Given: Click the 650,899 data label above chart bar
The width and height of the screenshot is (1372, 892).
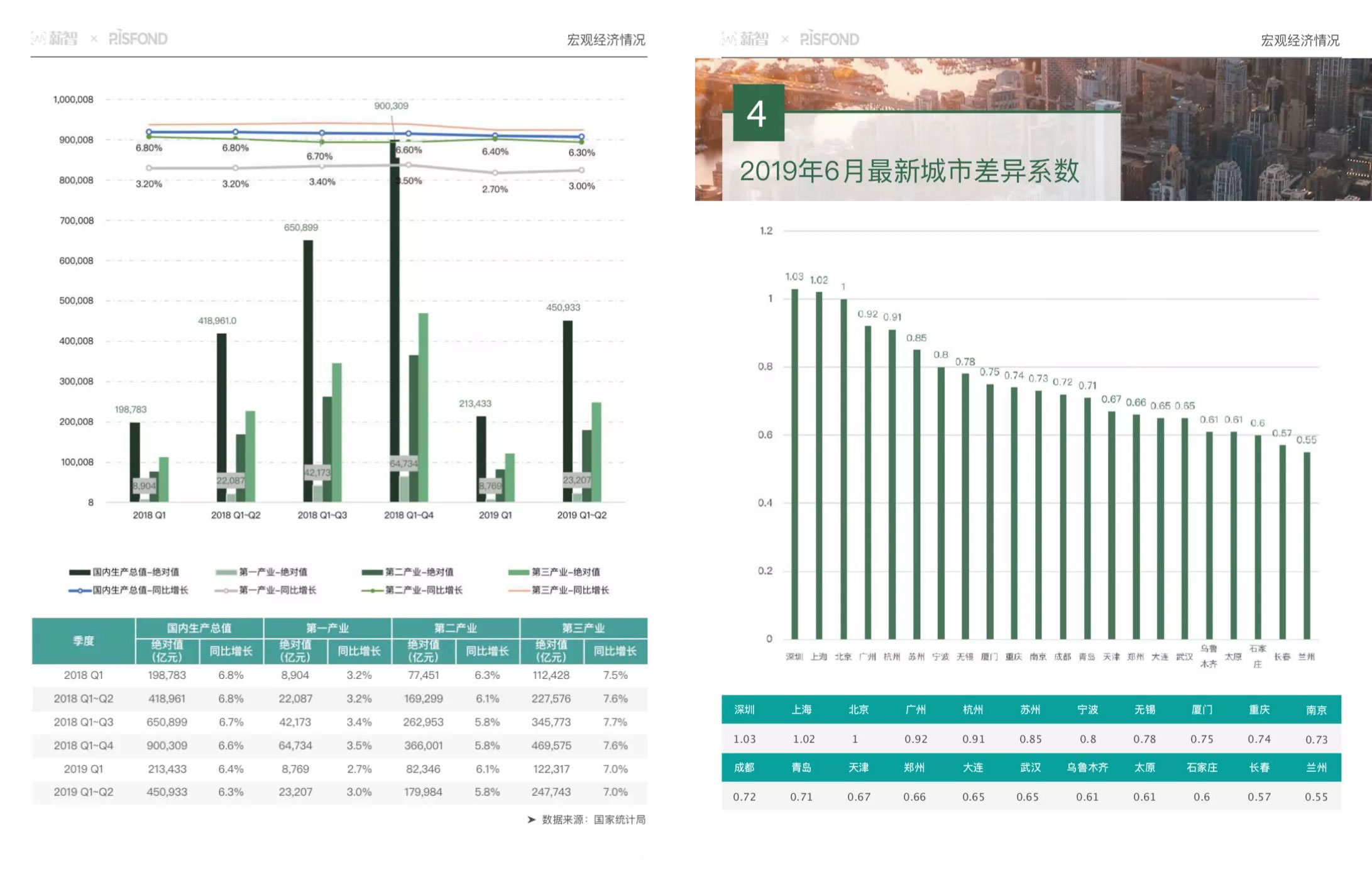Looking at the screenshot, I should pyautogui.click(x=300, y=228).
